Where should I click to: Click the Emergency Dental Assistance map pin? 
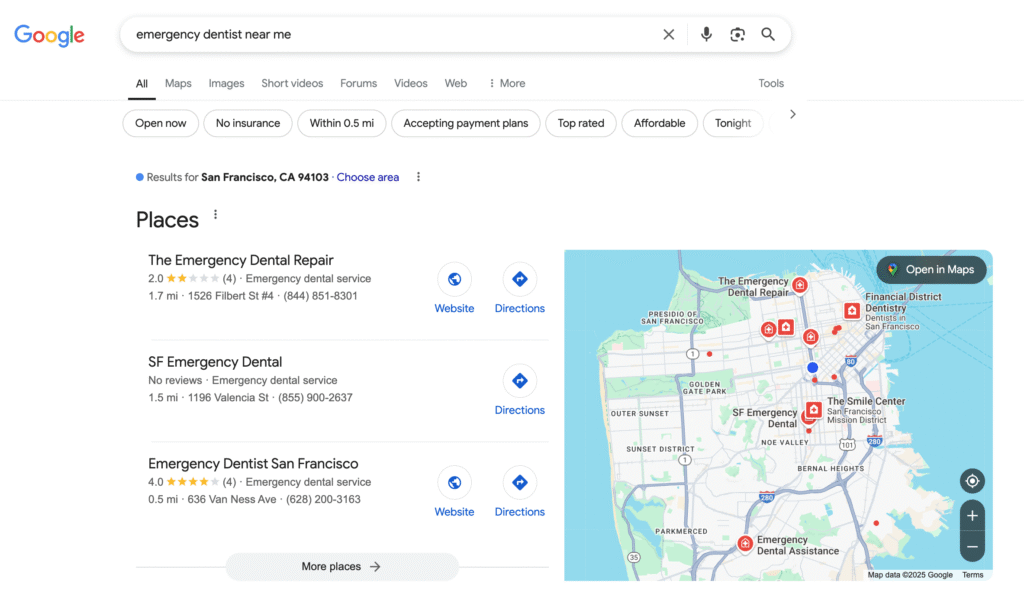(x=745, y=543)
